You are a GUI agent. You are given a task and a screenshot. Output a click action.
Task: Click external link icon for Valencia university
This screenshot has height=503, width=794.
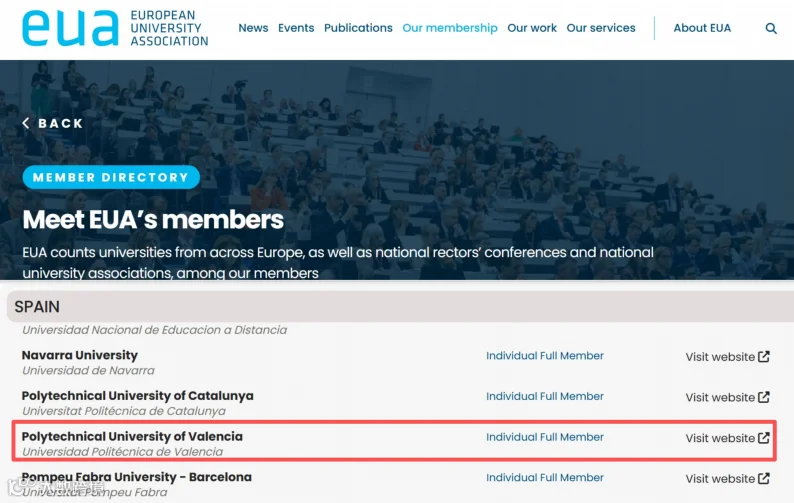[764, 438]
